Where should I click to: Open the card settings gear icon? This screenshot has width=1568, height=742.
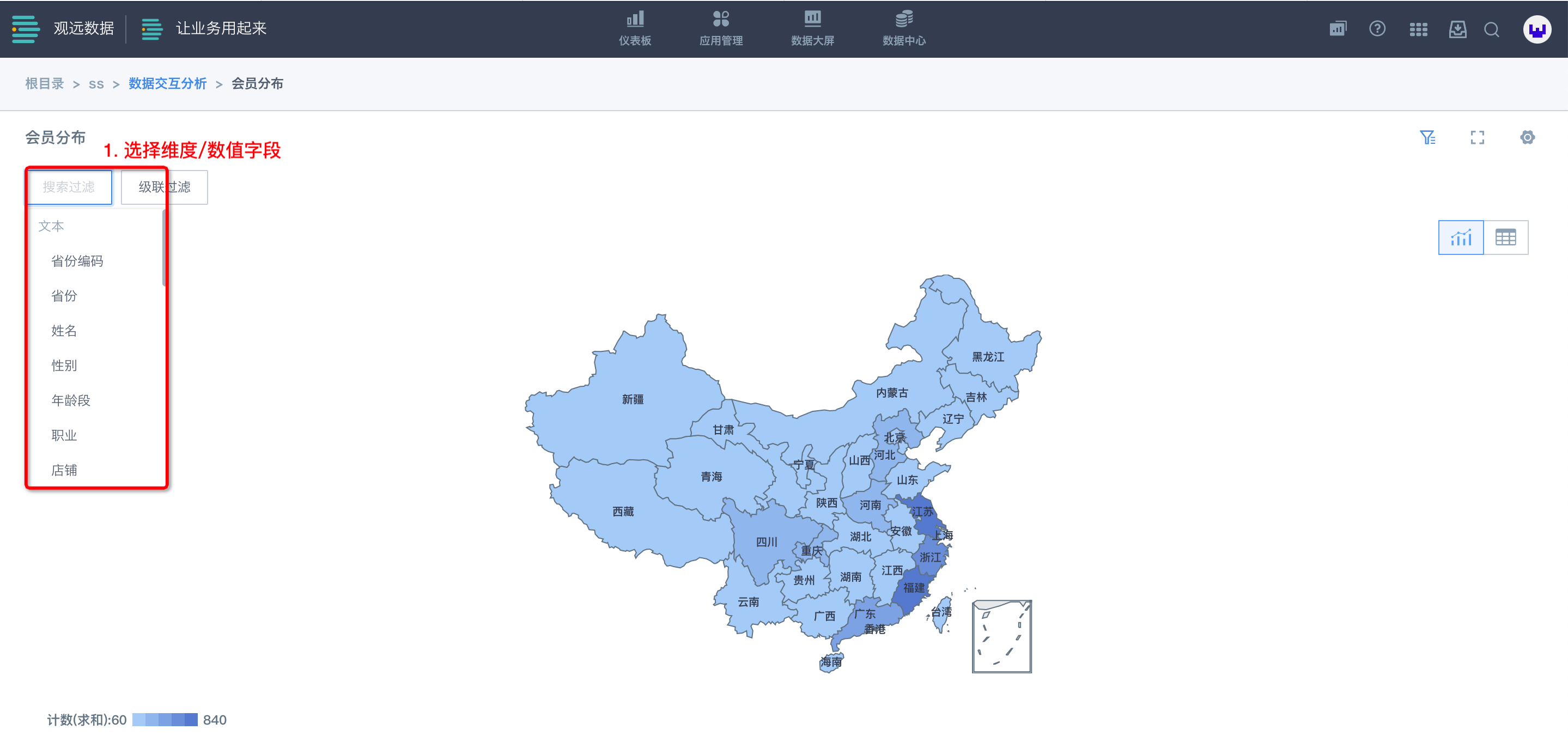point(1527,138)
